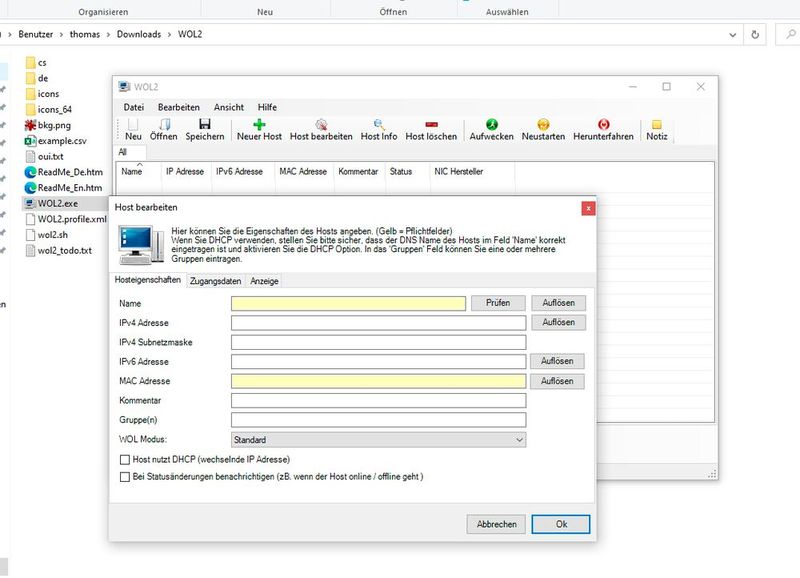Screen dimensions: 800x578
Task: Switch to the Anzeige tab
Action: (264, 282)
